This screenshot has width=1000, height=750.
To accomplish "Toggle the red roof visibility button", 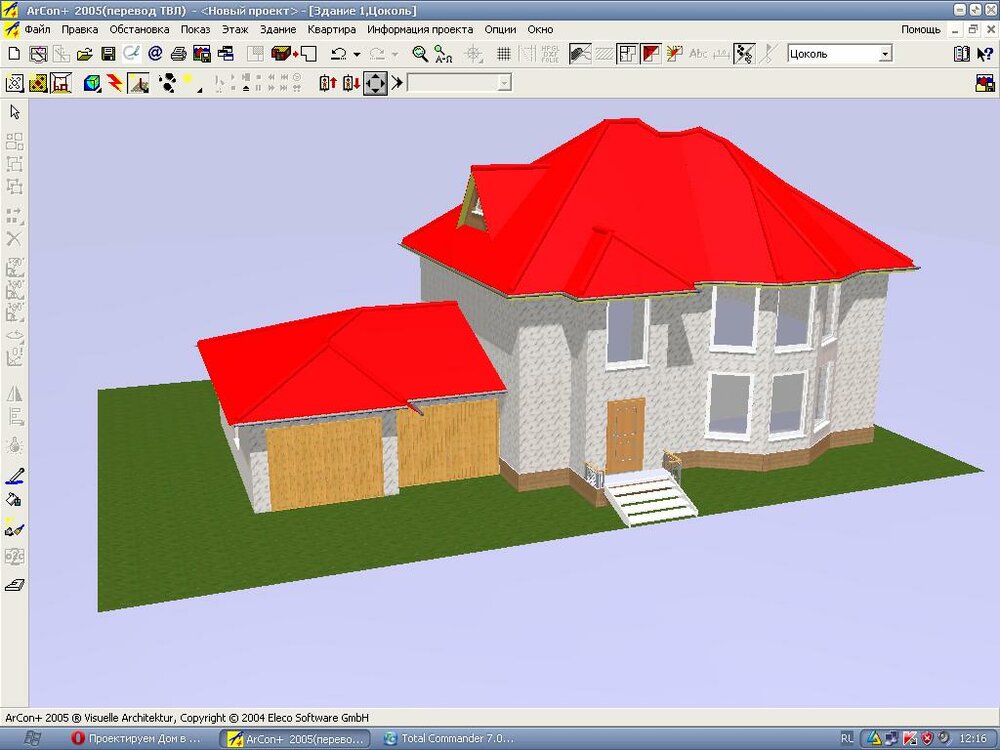I will (x=650, y=54).
